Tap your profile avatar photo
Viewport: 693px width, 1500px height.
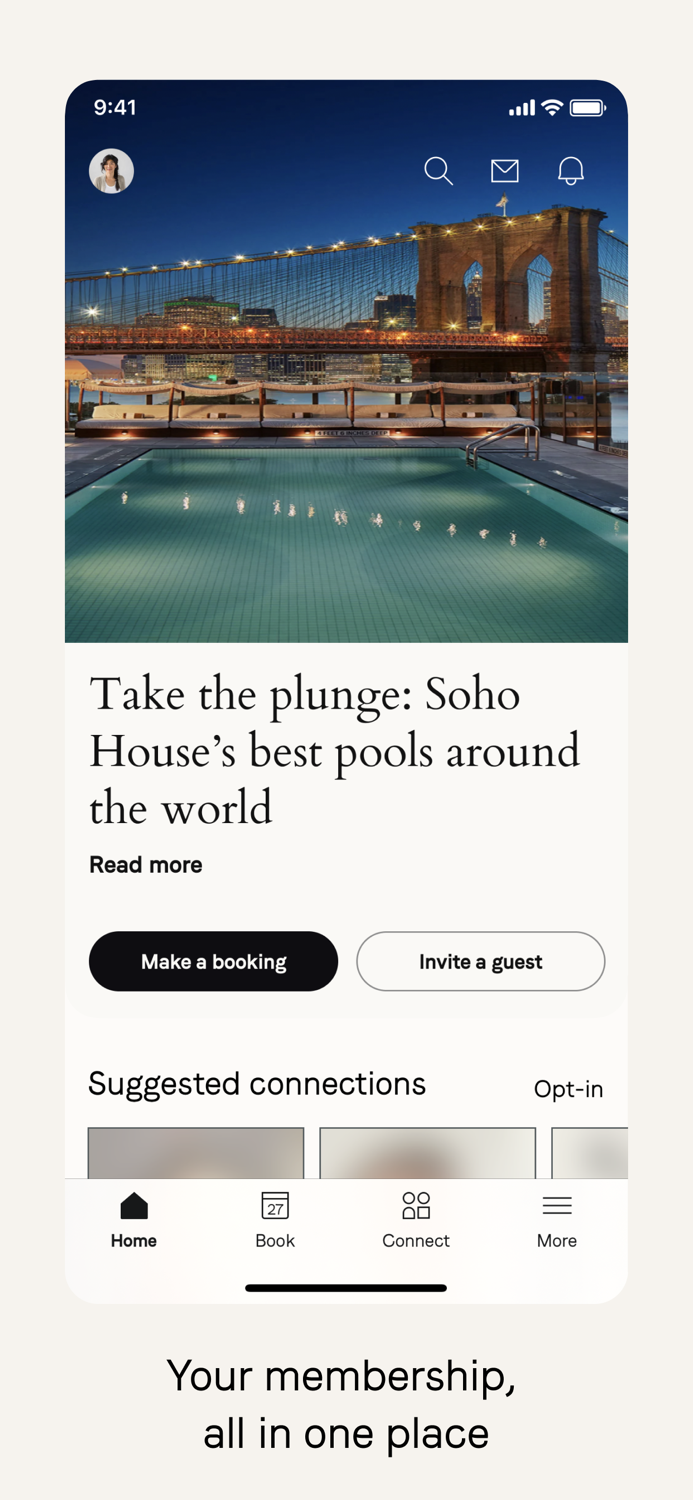[111, 171]
